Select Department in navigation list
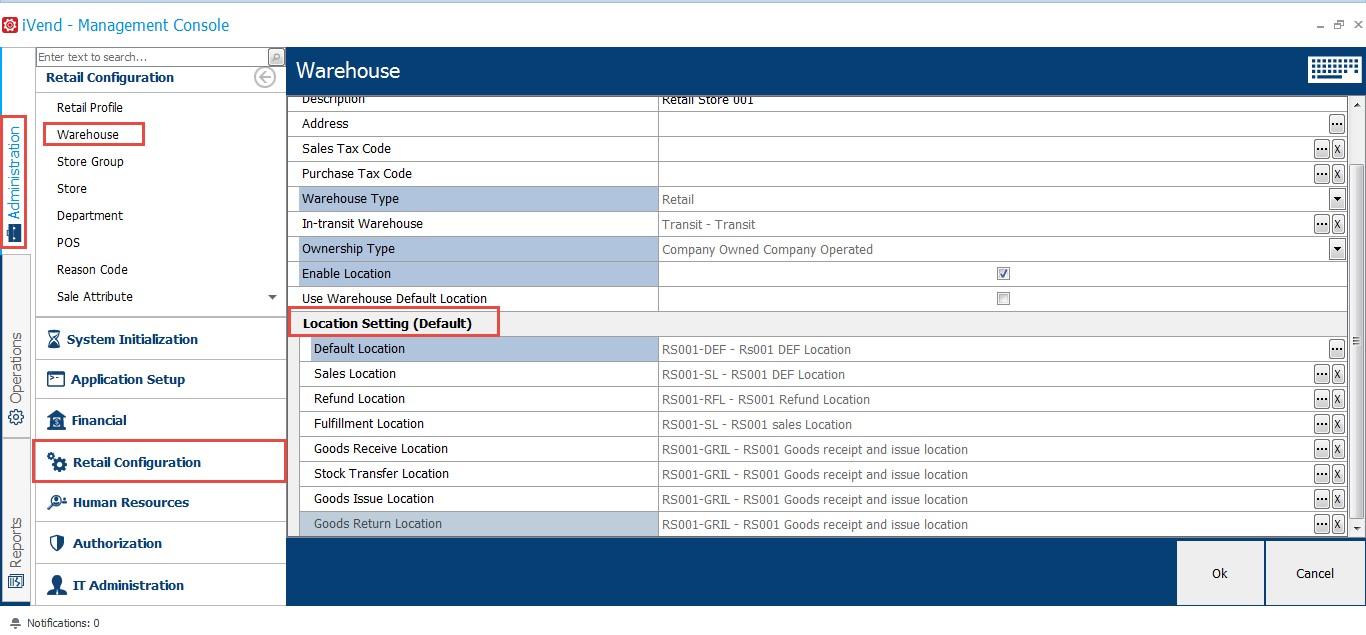The width and height of the screenshot is (1366, 635). coord(90,215)
